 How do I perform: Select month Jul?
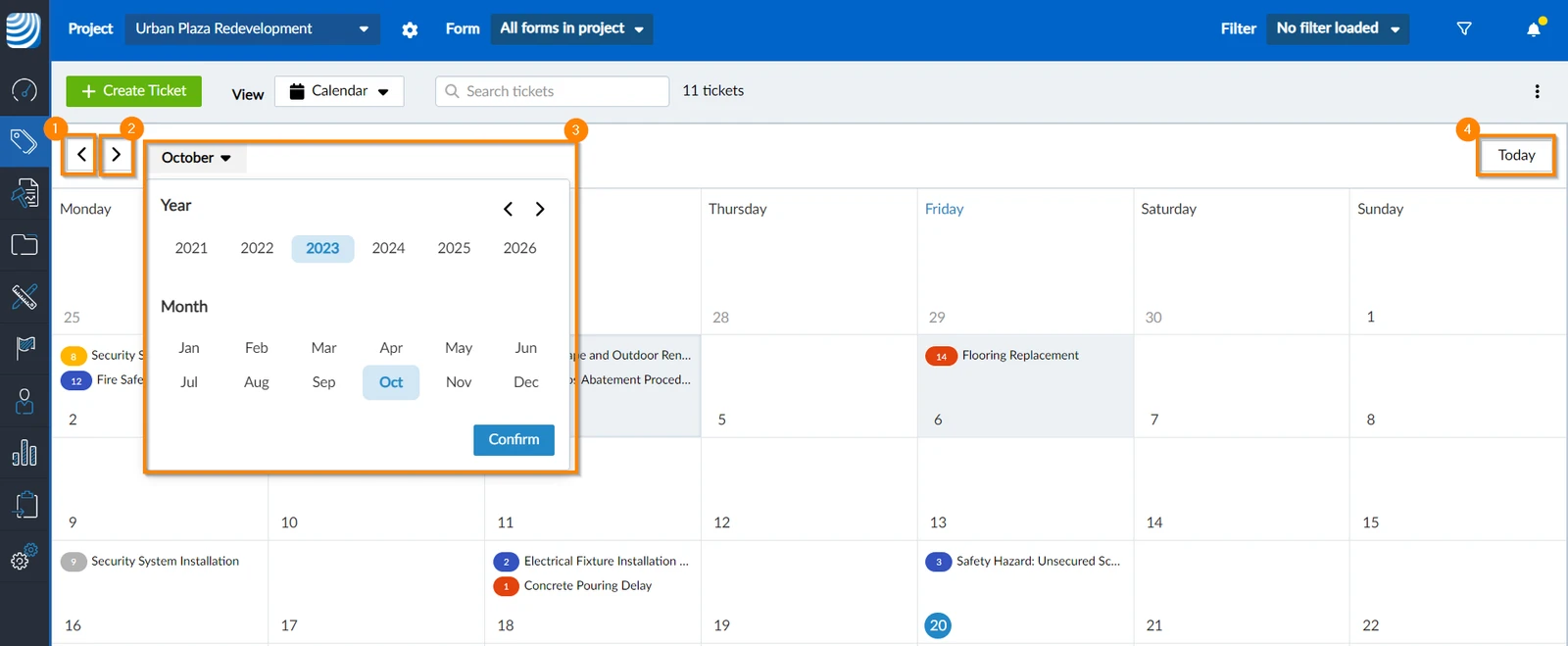pyautogui.click(x=189, y=382)
